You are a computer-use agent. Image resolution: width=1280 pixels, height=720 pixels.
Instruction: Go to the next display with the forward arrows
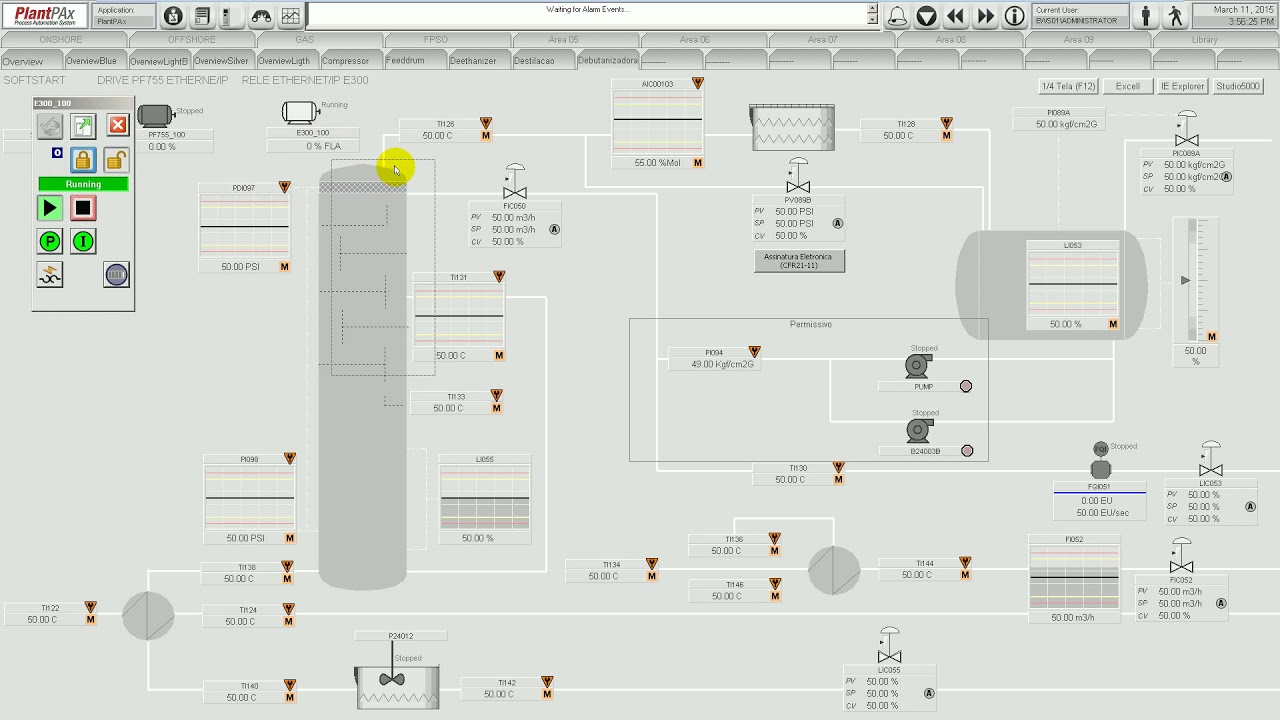tap(985, 16)
